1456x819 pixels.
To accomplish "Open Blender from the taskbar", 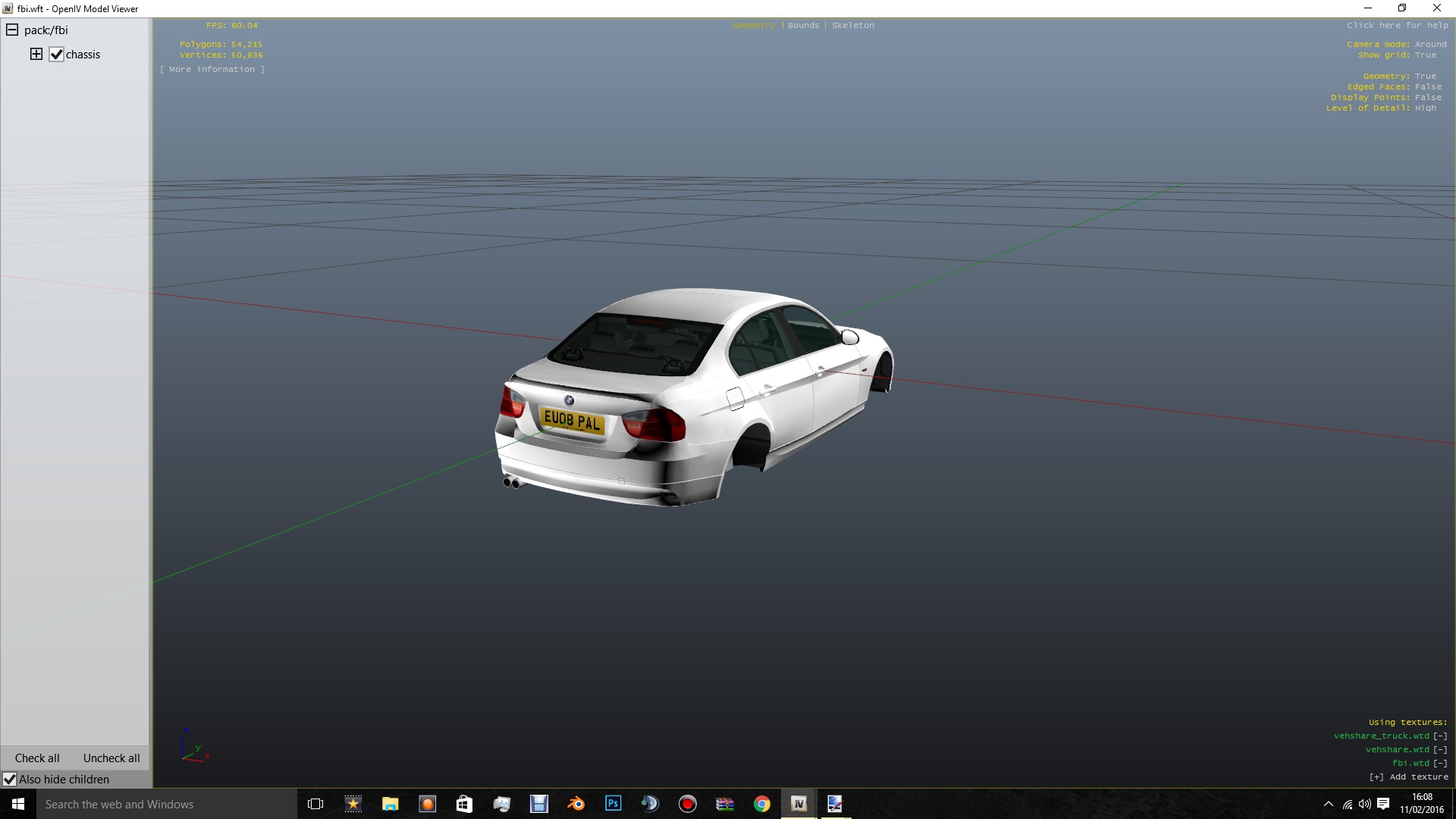I will (576, 804).
